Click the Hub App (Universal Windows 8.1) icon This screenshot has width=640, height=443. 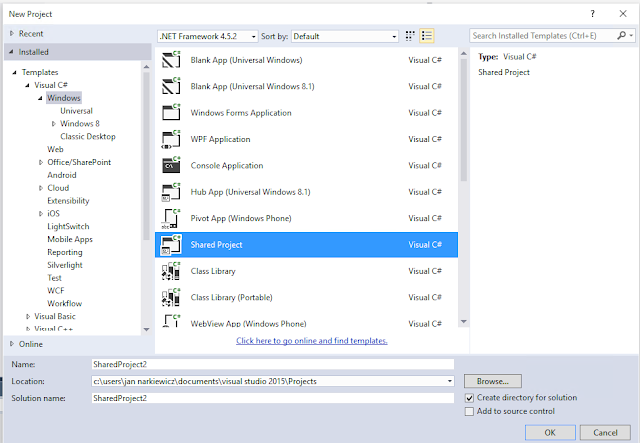point(171,192)
